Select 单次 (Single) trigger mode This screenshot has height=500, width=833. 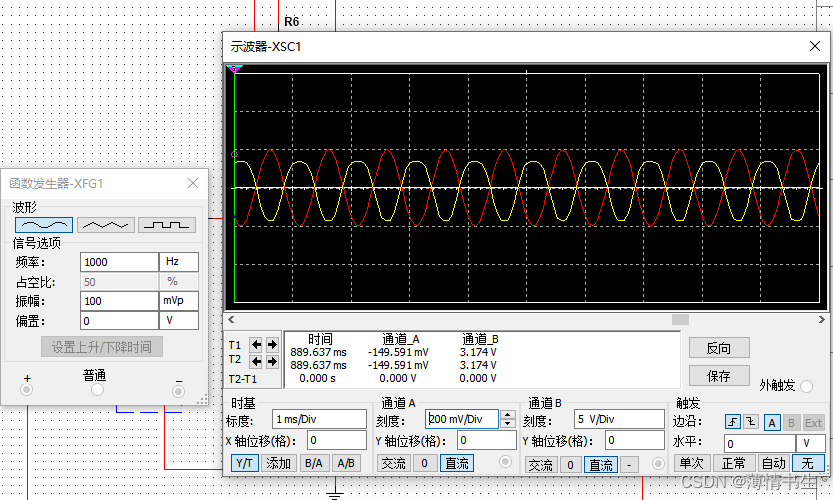692,463
